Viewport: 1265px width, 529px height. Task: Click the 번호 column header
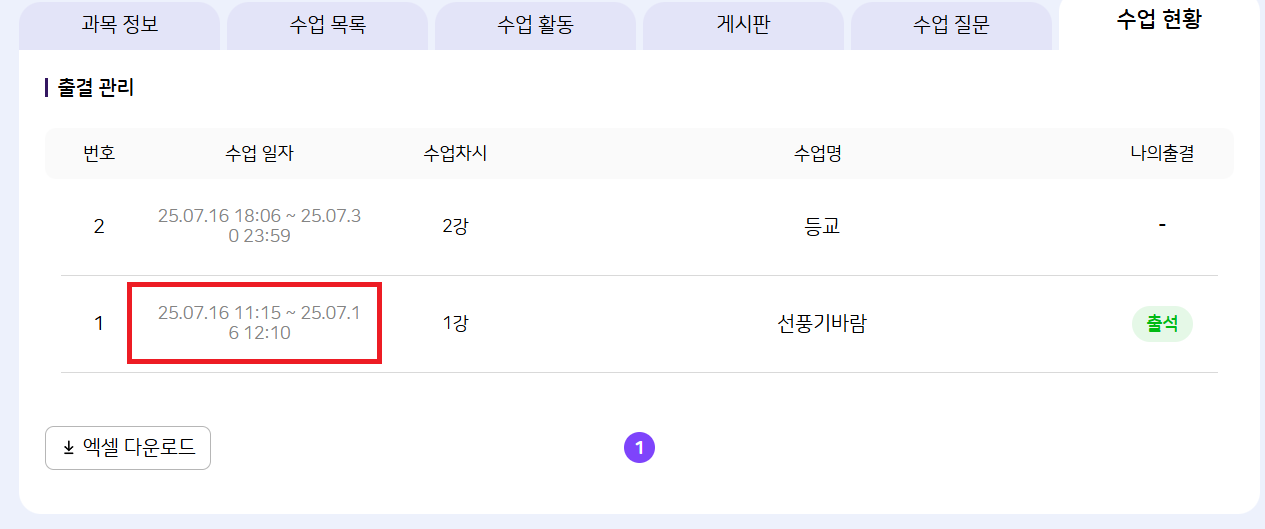[x=99, y=154]
